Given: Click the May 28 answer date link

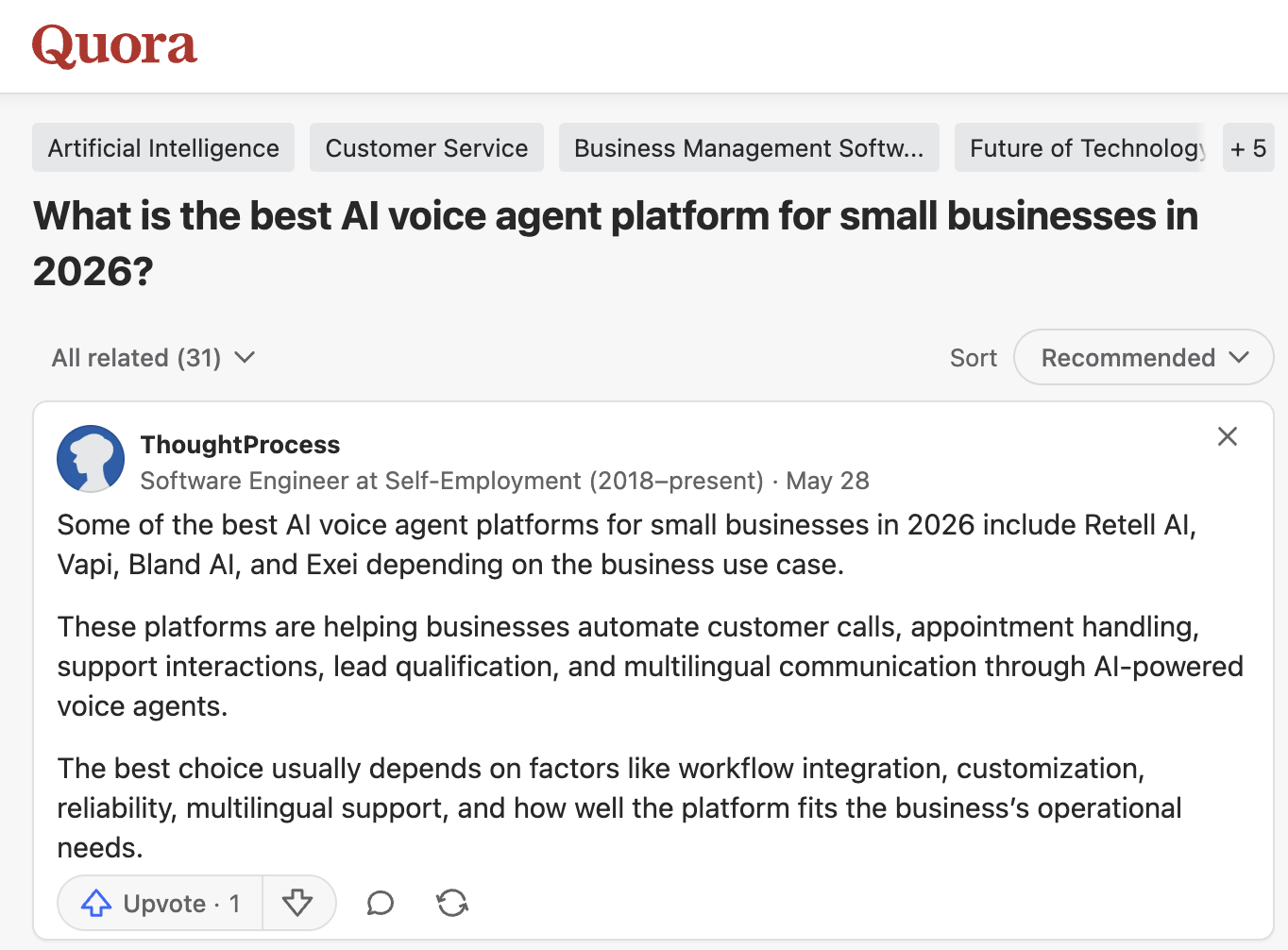Looking at the screenshot, I should [827, 481].
